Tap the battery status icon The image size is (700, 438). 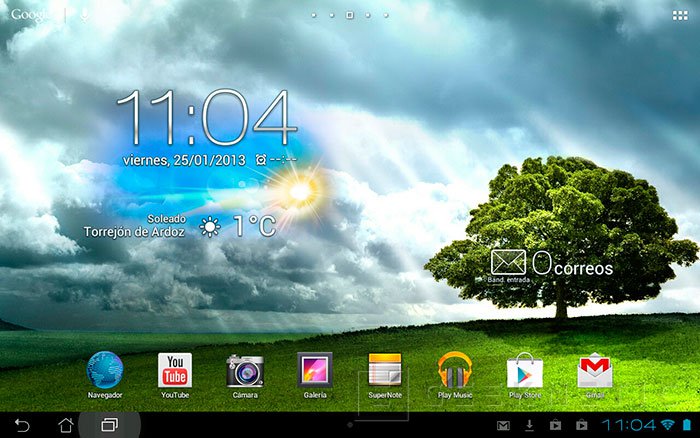pyautogui.click(x=687, y=425)
